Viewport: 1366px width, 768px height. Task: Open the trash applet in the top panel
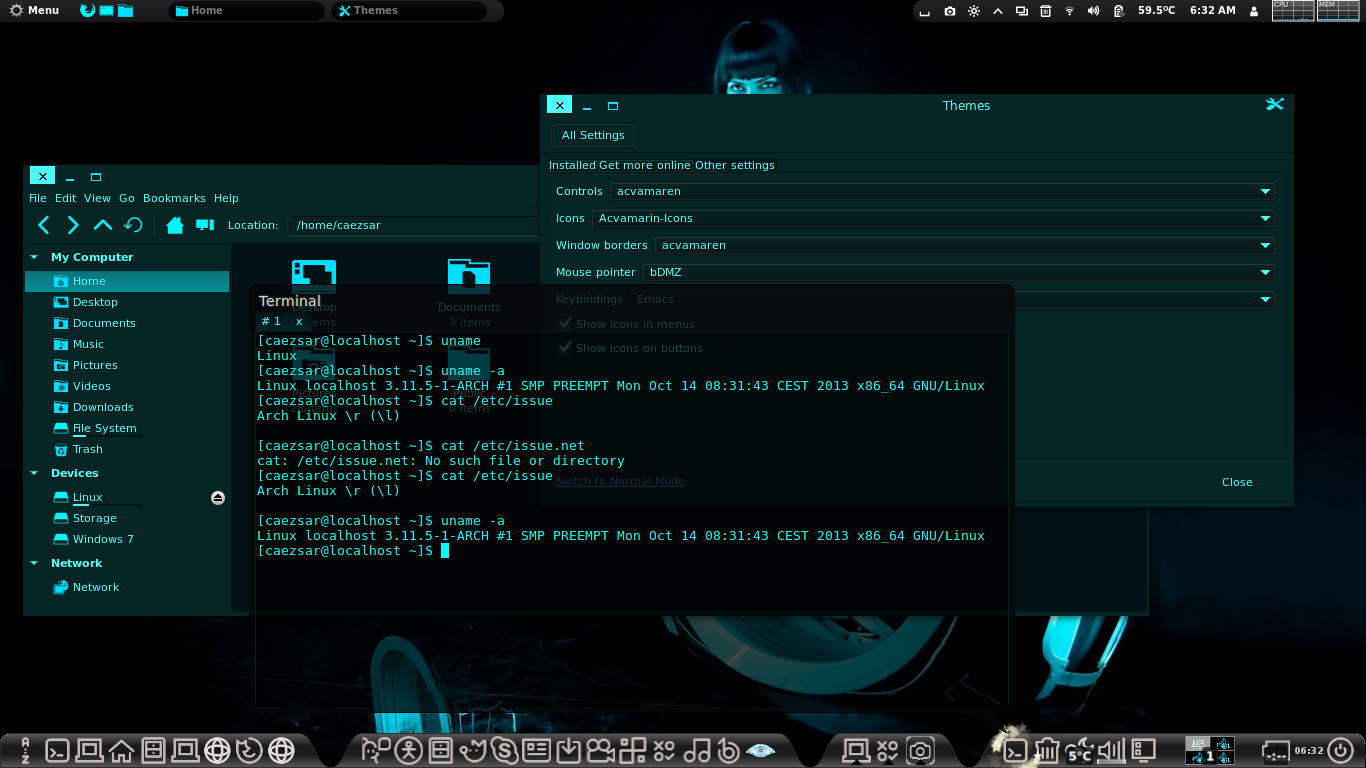[x=1045, y=11]
